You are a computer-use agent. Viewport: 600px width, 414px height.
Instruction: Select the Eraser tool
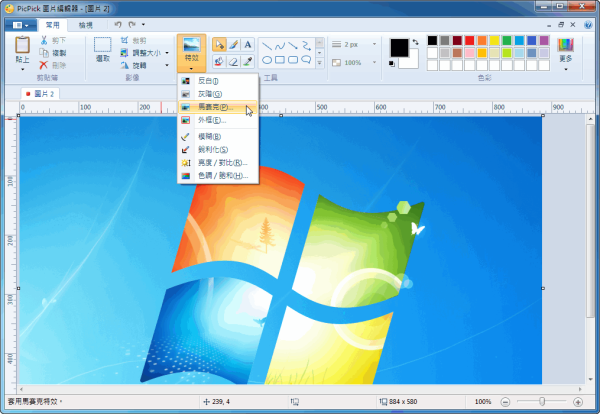(233, 61)
